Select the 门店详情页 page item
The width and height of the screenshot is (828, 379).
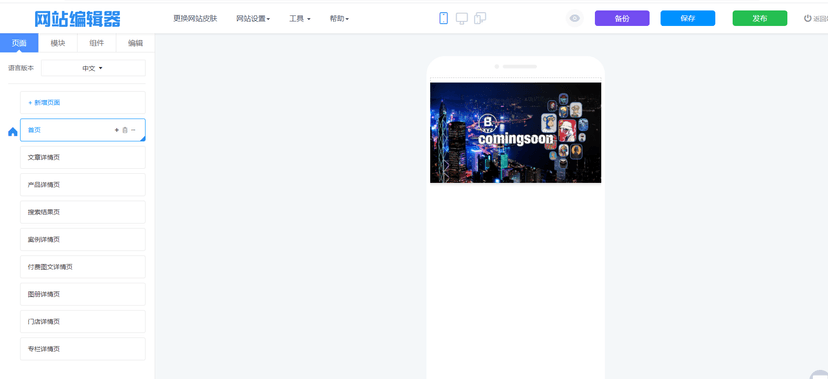[83, 322]
